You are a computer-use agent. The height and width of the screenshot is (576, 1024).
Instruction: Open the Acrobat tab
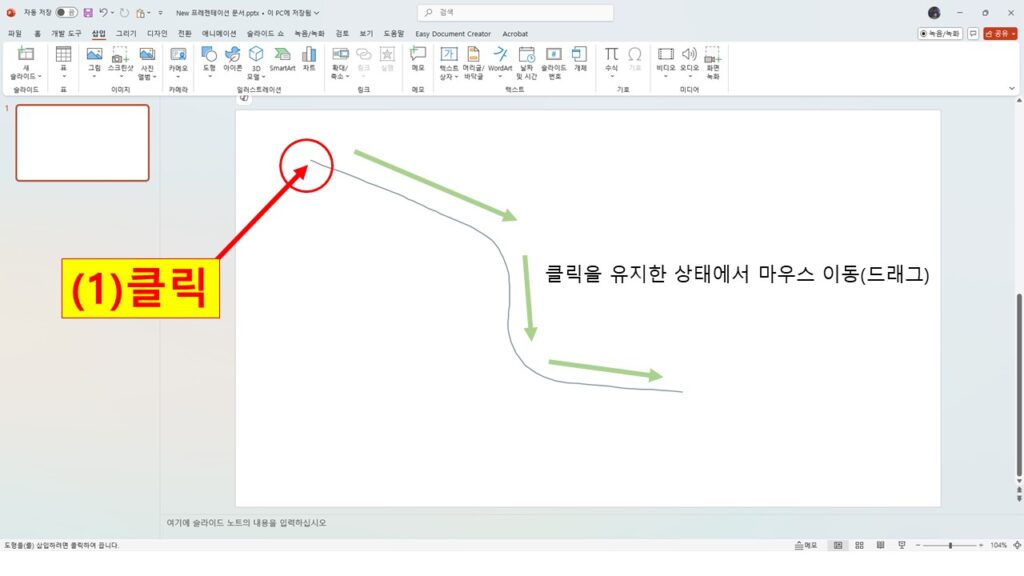515,33
